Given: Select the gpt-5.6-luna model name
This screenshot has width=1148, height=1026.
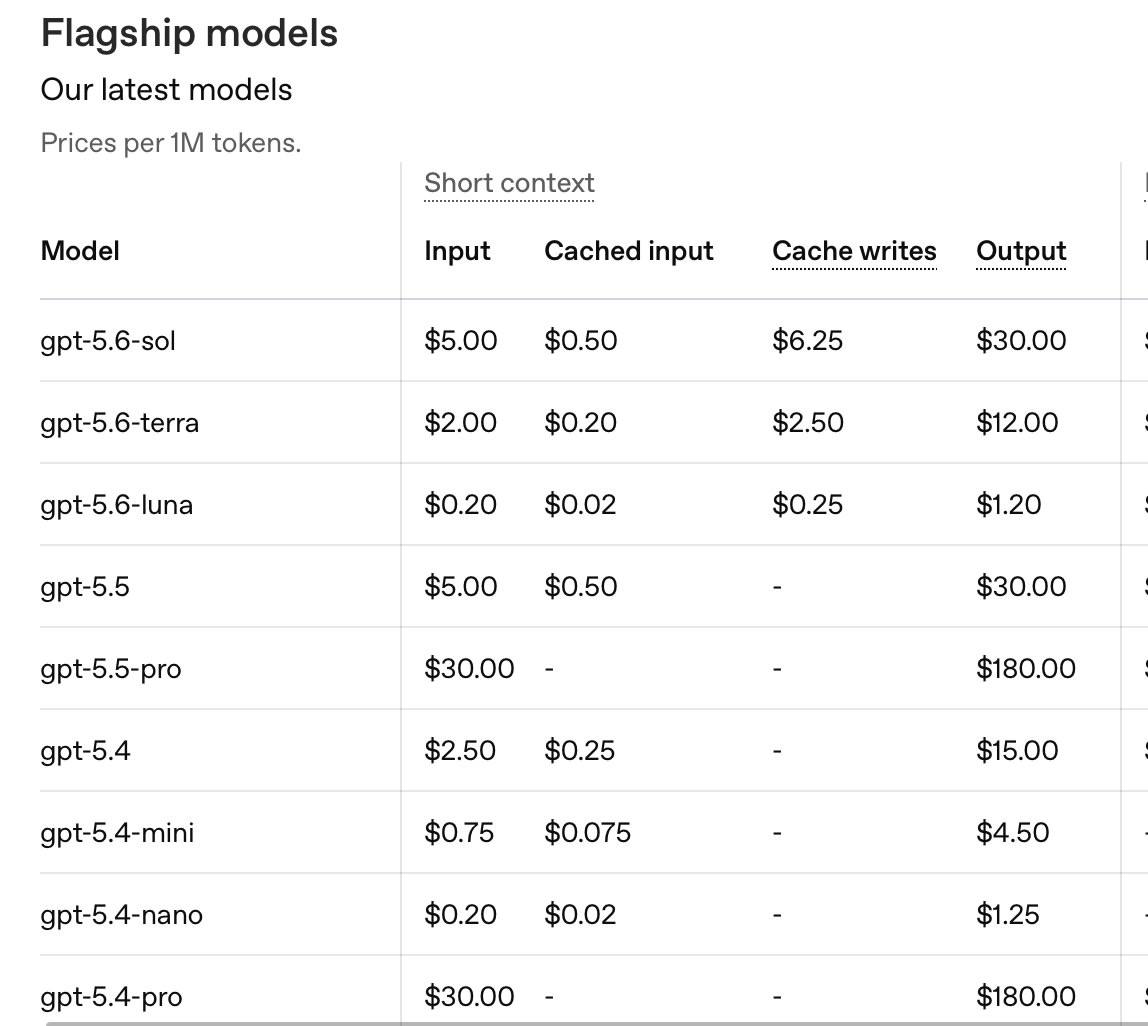Looking at the screenshot, I should [116, 505].
